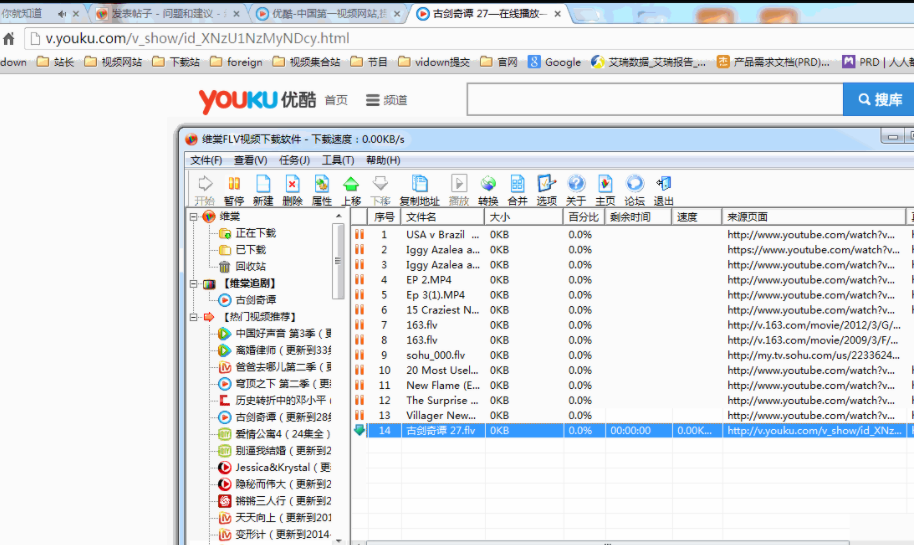914x545 pixels.
Task: Open 回收站 (Recycle bin) in the tree
Action: coord(242,266)
